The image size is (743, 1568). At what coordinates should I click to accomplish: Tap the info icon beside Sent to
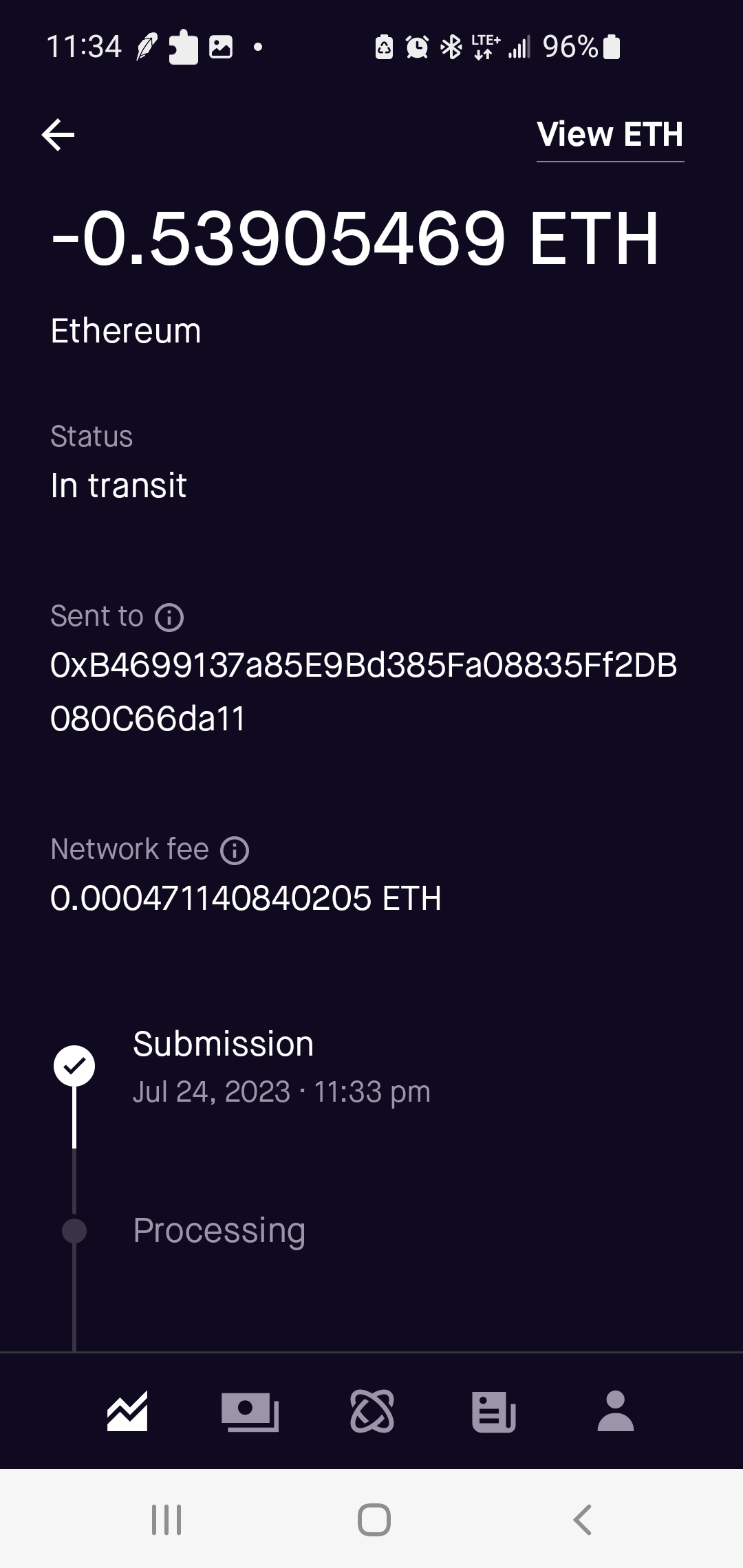(169, 617)
